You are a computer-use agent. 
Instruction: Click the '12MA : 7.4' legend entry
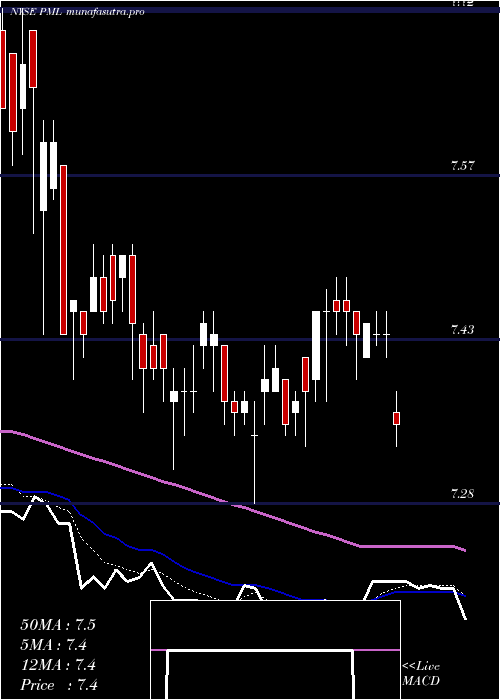[x=58, y=665]
